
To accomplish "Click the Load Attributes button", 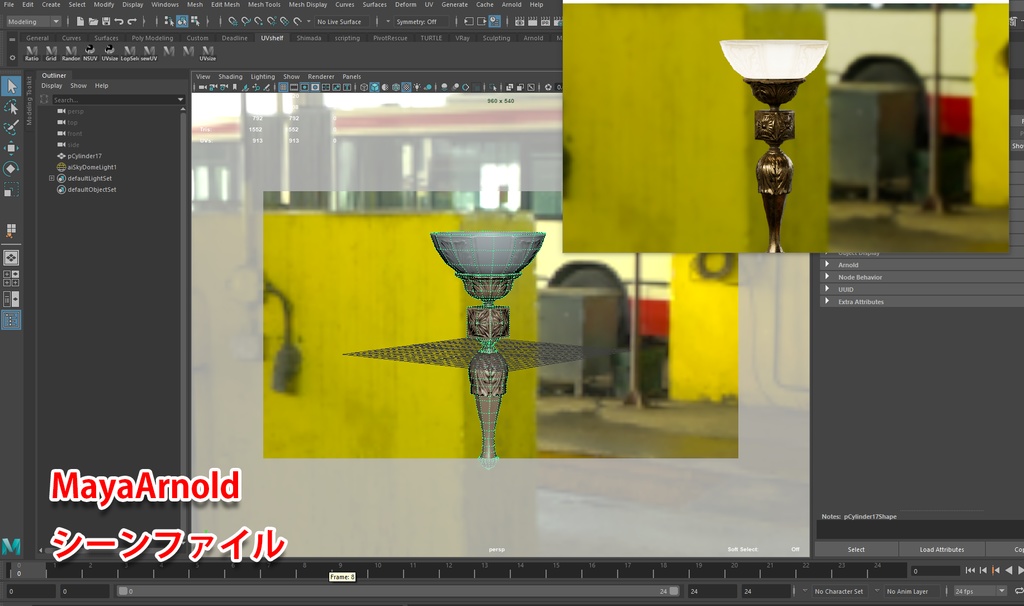I will (942, 549).
